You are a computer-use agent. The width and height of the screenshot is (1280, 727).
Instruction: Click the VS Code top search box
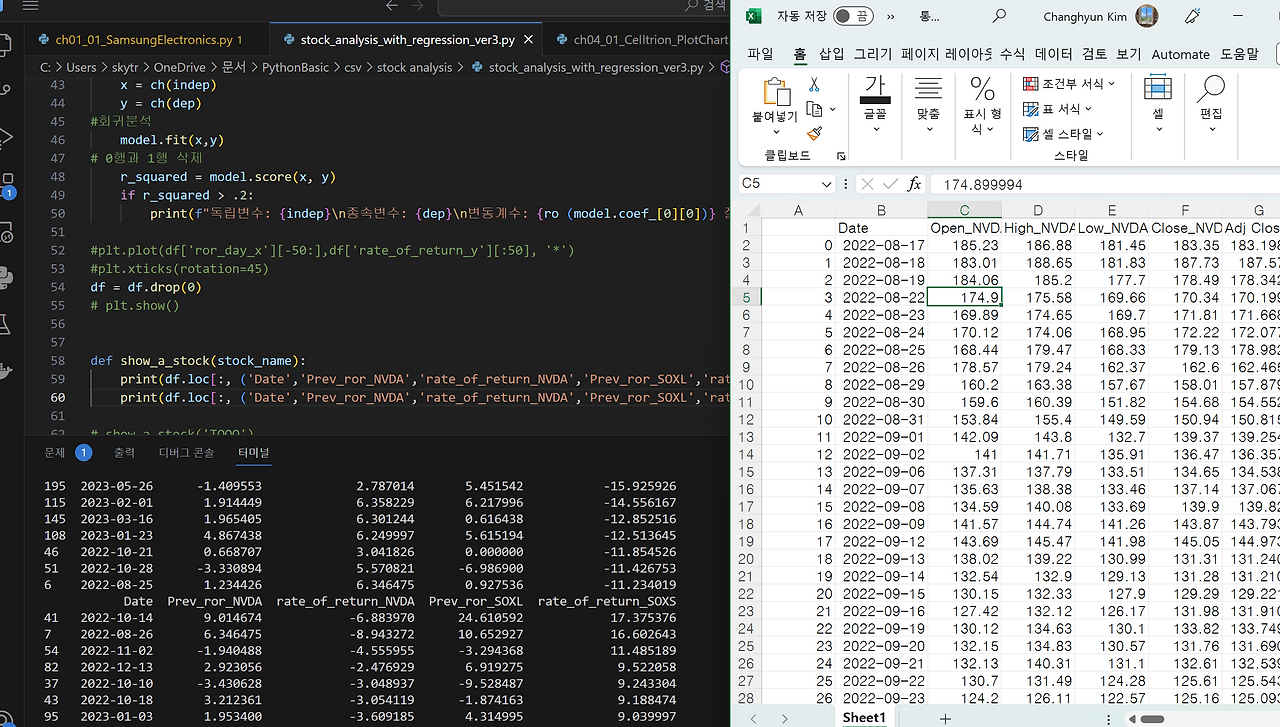click(583, 7)
